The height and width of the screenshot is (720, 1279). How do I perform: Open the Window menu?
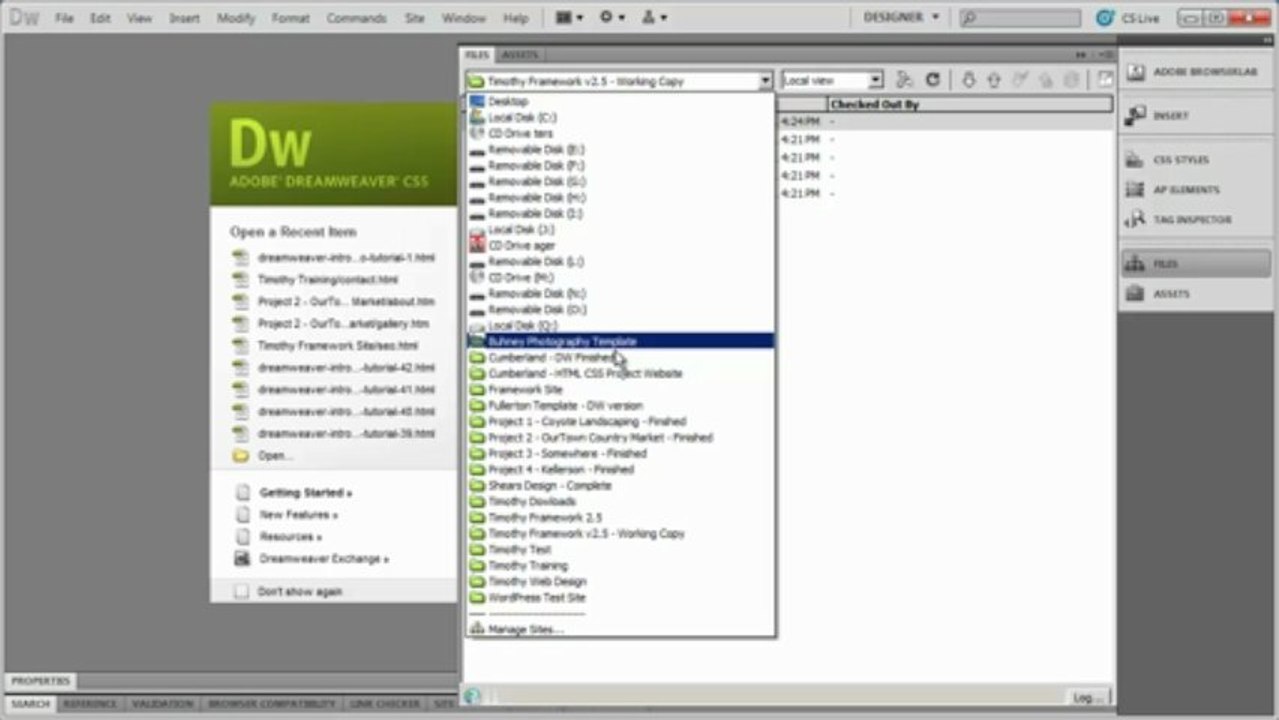click(464, 18)
